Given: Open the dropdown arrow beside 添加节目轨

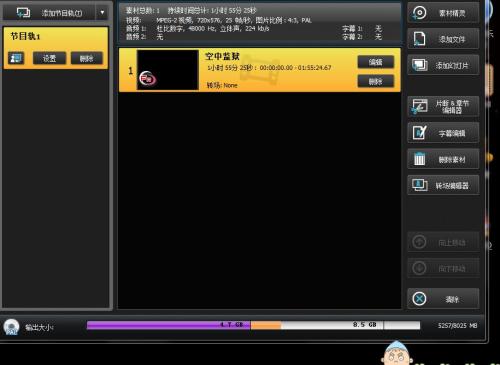Looking at the screenshot, I should [102, 13].
